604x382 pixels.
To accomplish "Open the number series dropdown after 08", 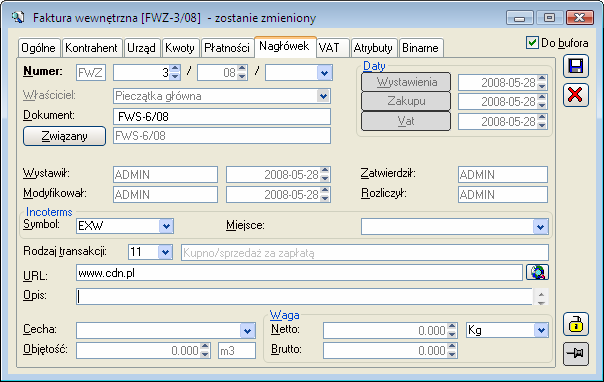I will pos(324,72).
